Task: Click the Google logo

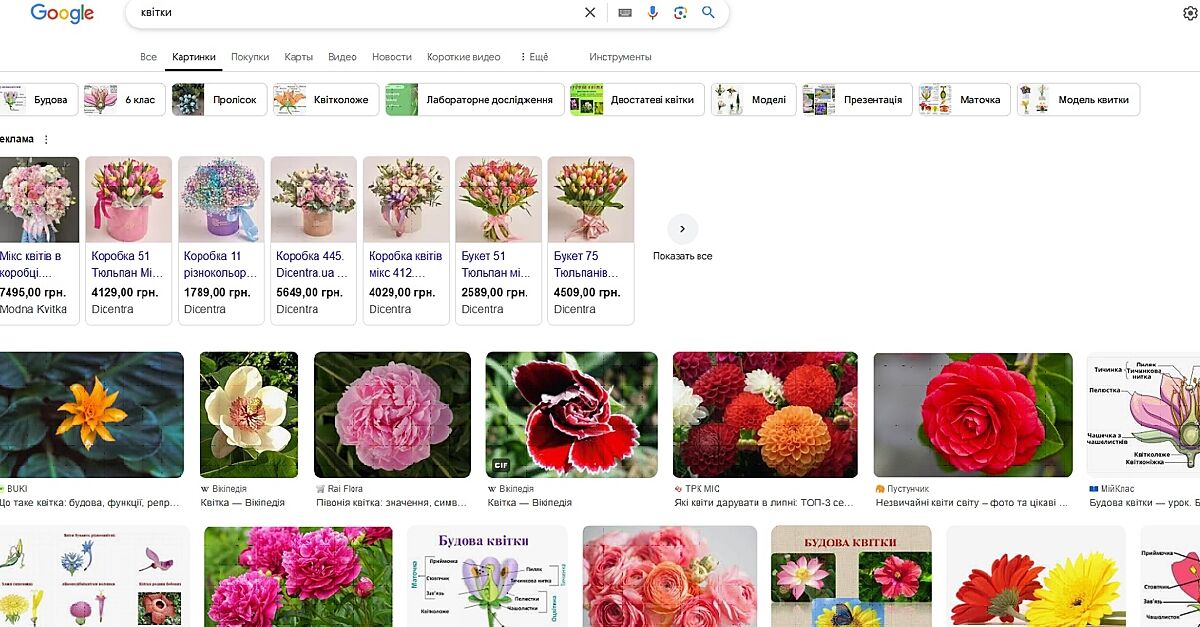Action: coord(62,14)
